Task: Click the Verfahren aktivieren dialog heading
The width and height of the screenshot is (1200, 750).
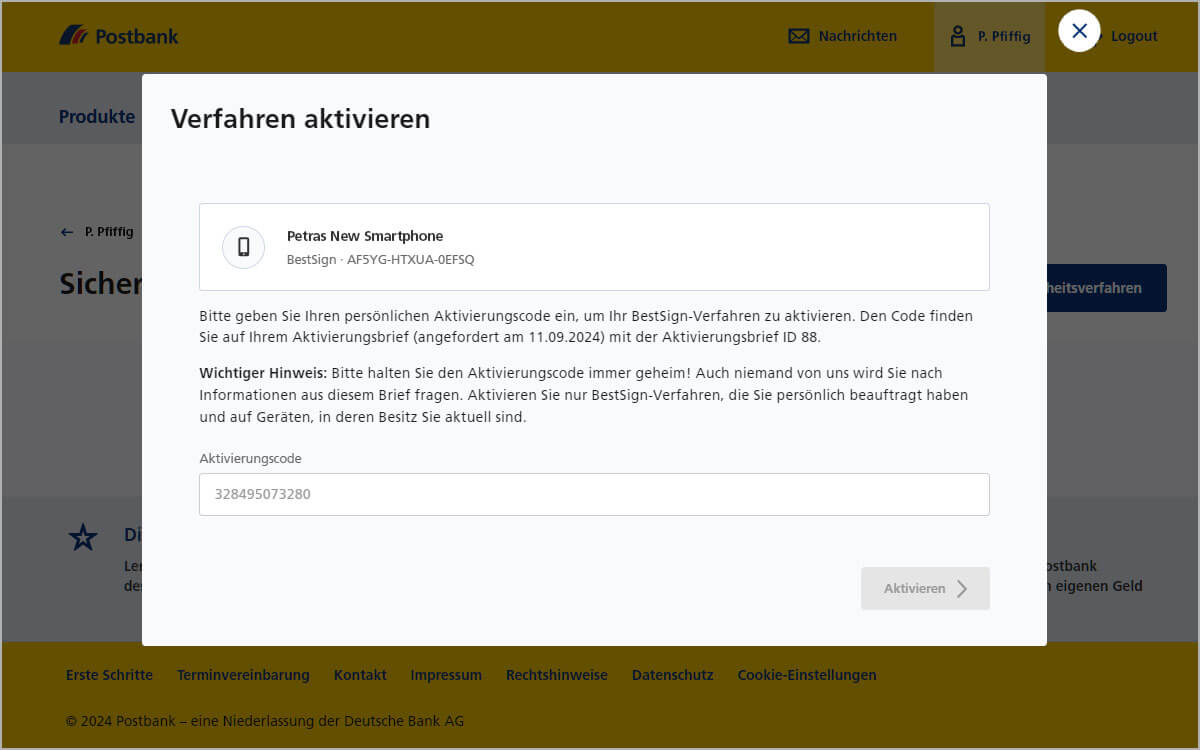Action: [x=300, y=119]
